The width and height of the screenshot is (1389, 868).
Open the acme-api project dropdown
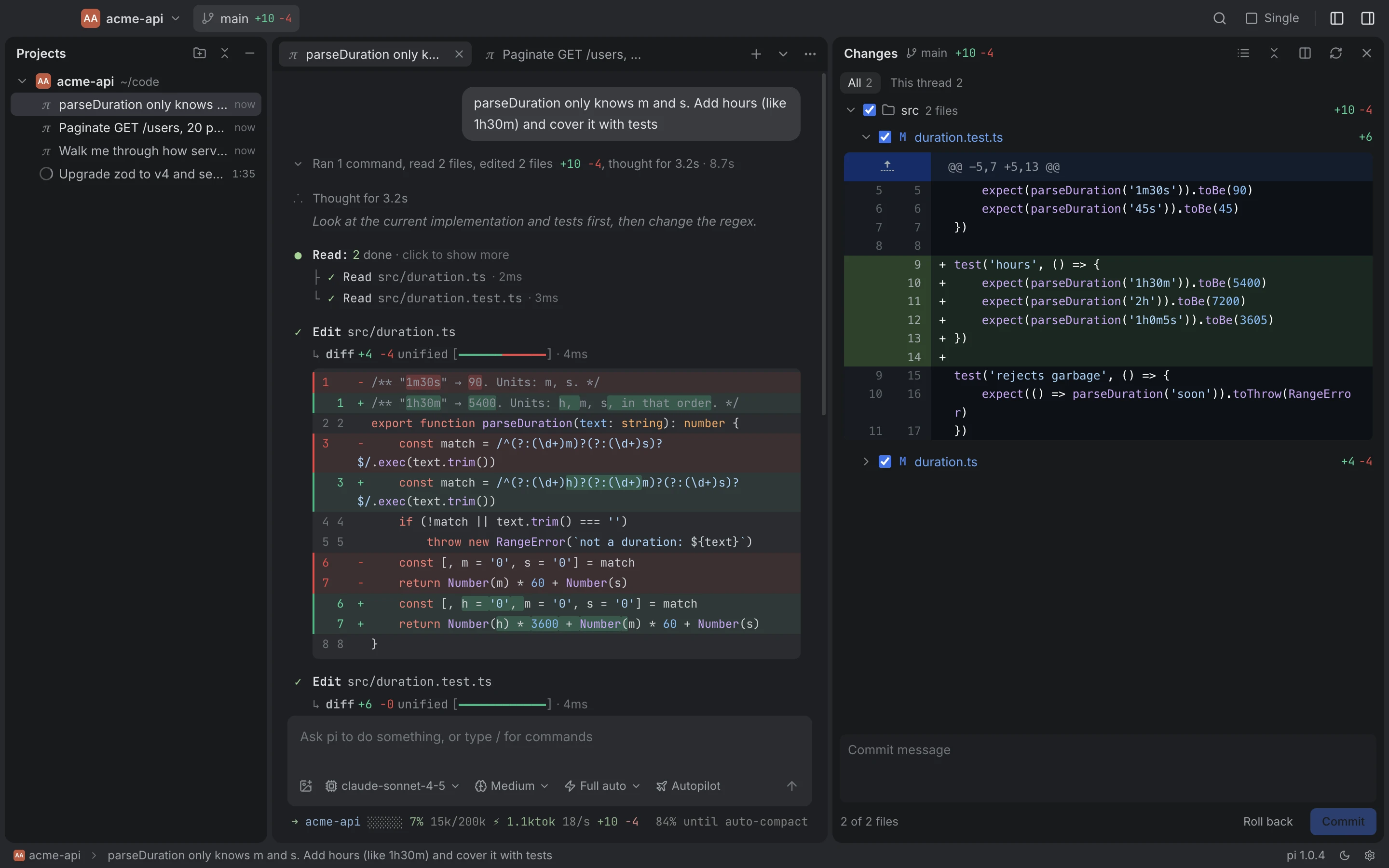tap(131, 18)
